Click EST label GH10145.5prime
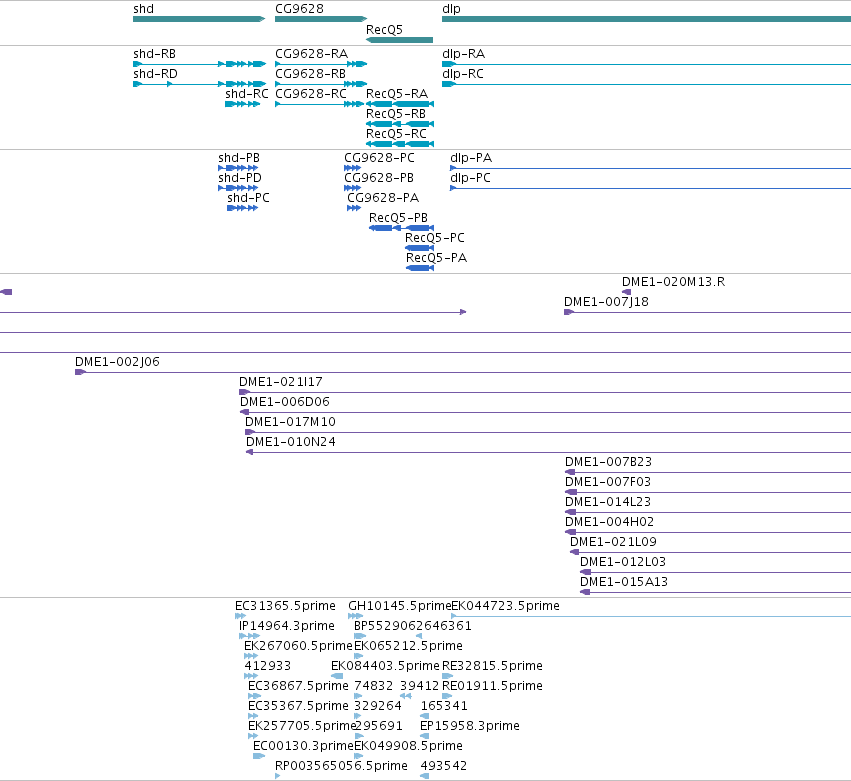This screenshot has width=851, height=781. tap(400, 607)
